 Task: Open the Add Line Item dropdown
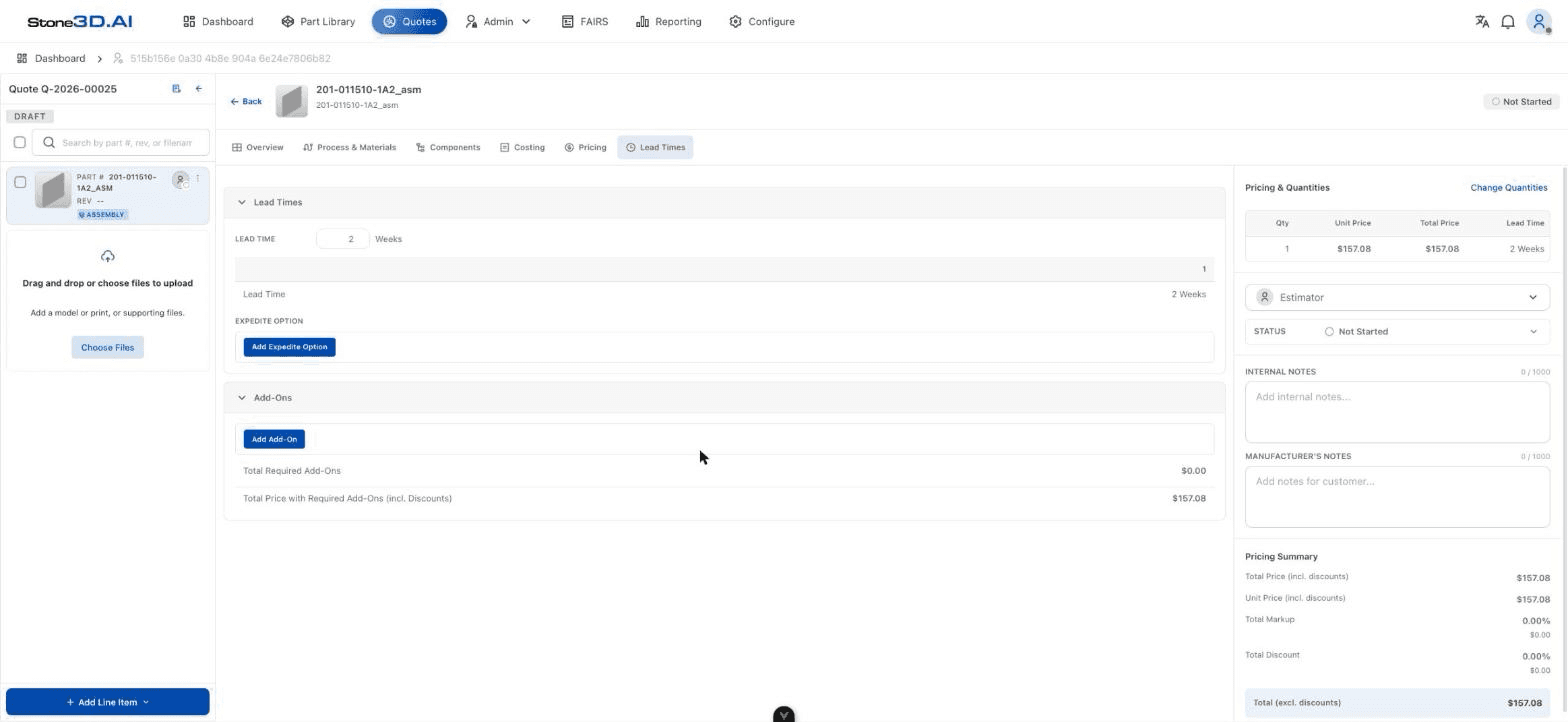(108, 702)
